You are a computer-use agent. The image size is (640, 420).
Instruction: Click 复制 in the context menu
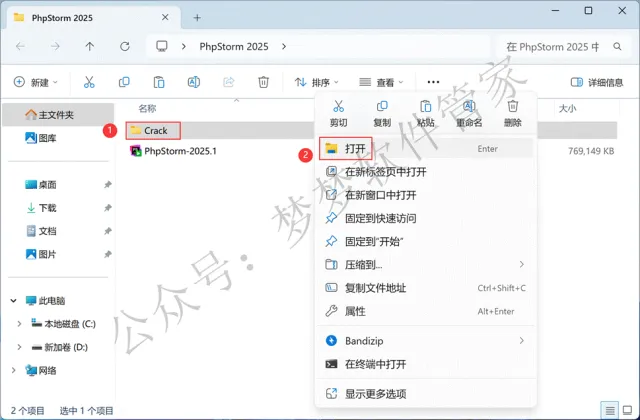[x=382, y=113]
